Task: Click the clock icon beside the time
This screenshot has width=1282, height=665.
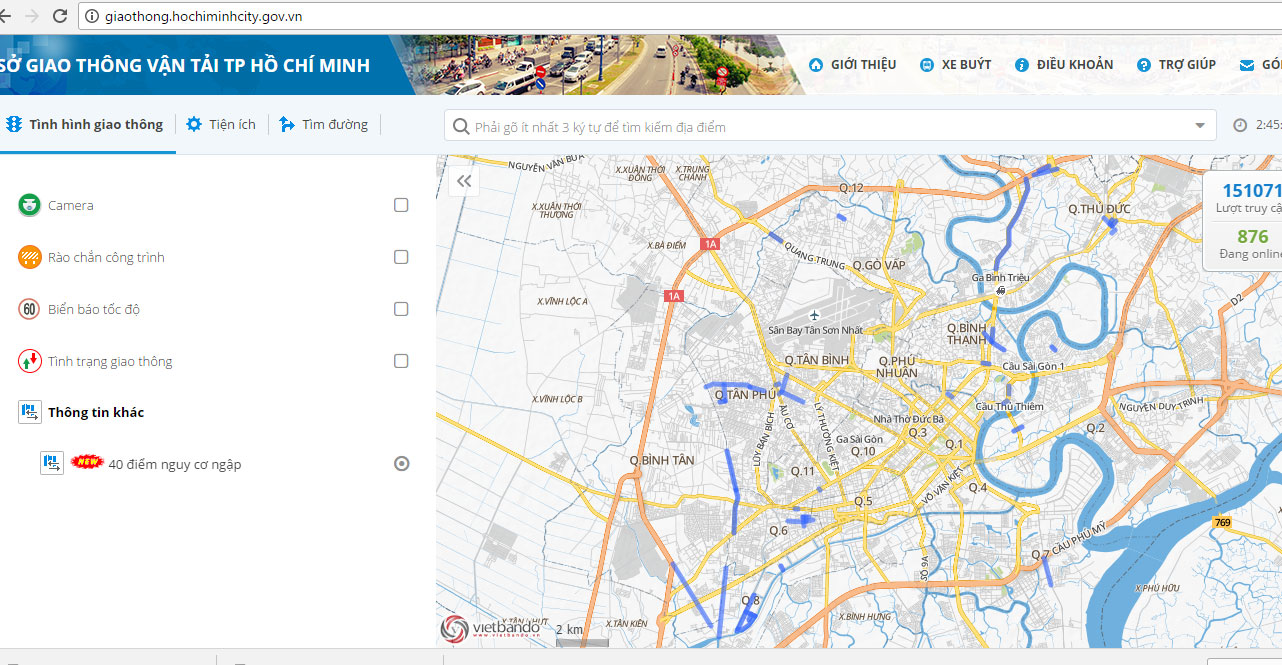Action: [x=1240, y=125]
